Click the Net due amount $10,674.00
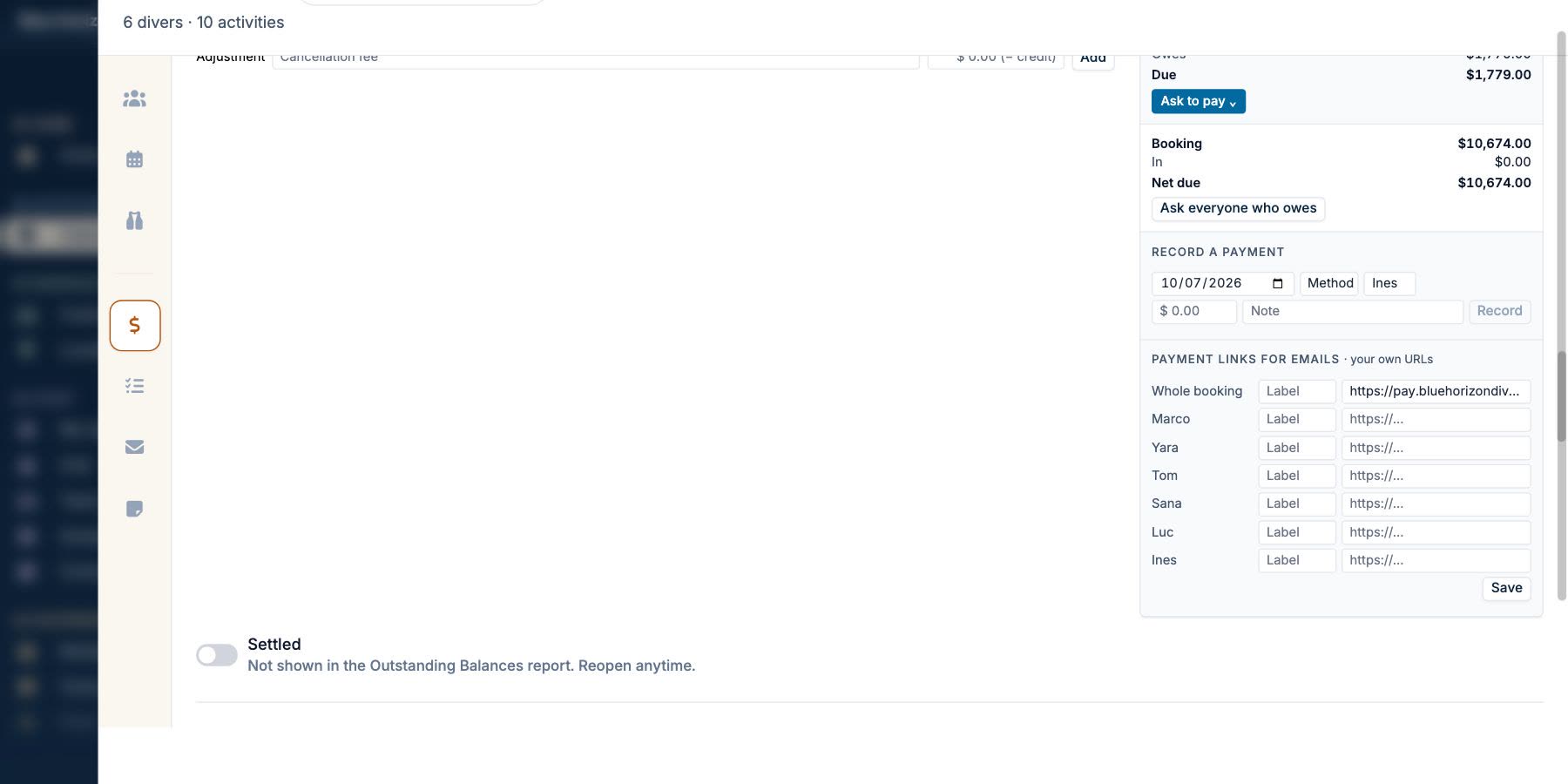 (x=1494, y=183)
